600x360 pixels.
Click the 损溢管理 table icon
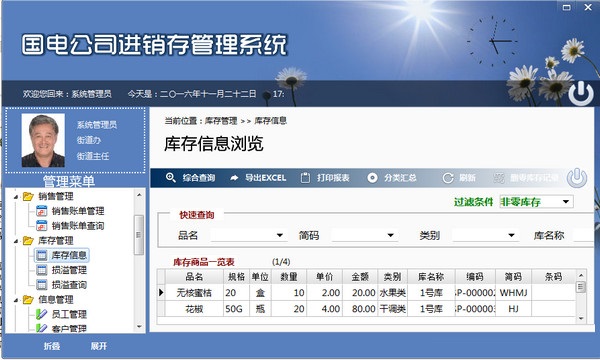(41, 270)
